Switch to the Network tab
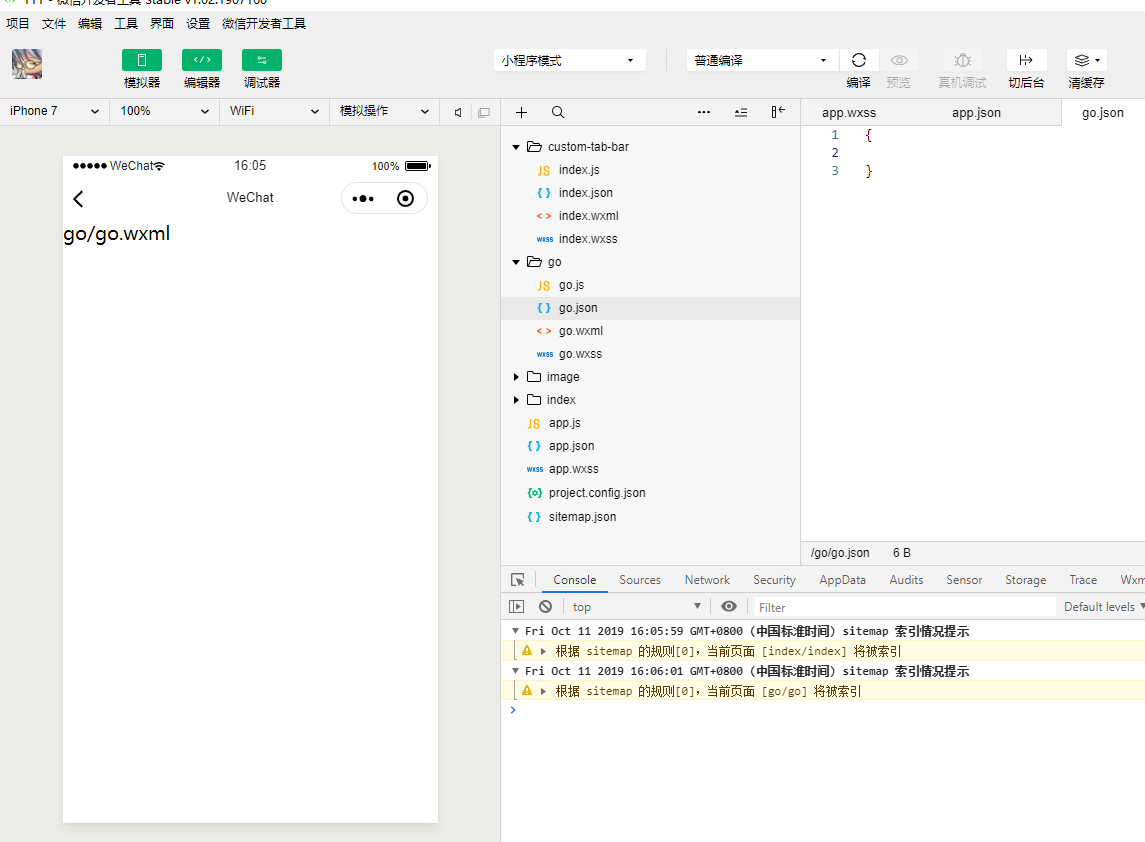Image resolution: width=1145 pixels, height=842 pixels. (x=707, y=580)
